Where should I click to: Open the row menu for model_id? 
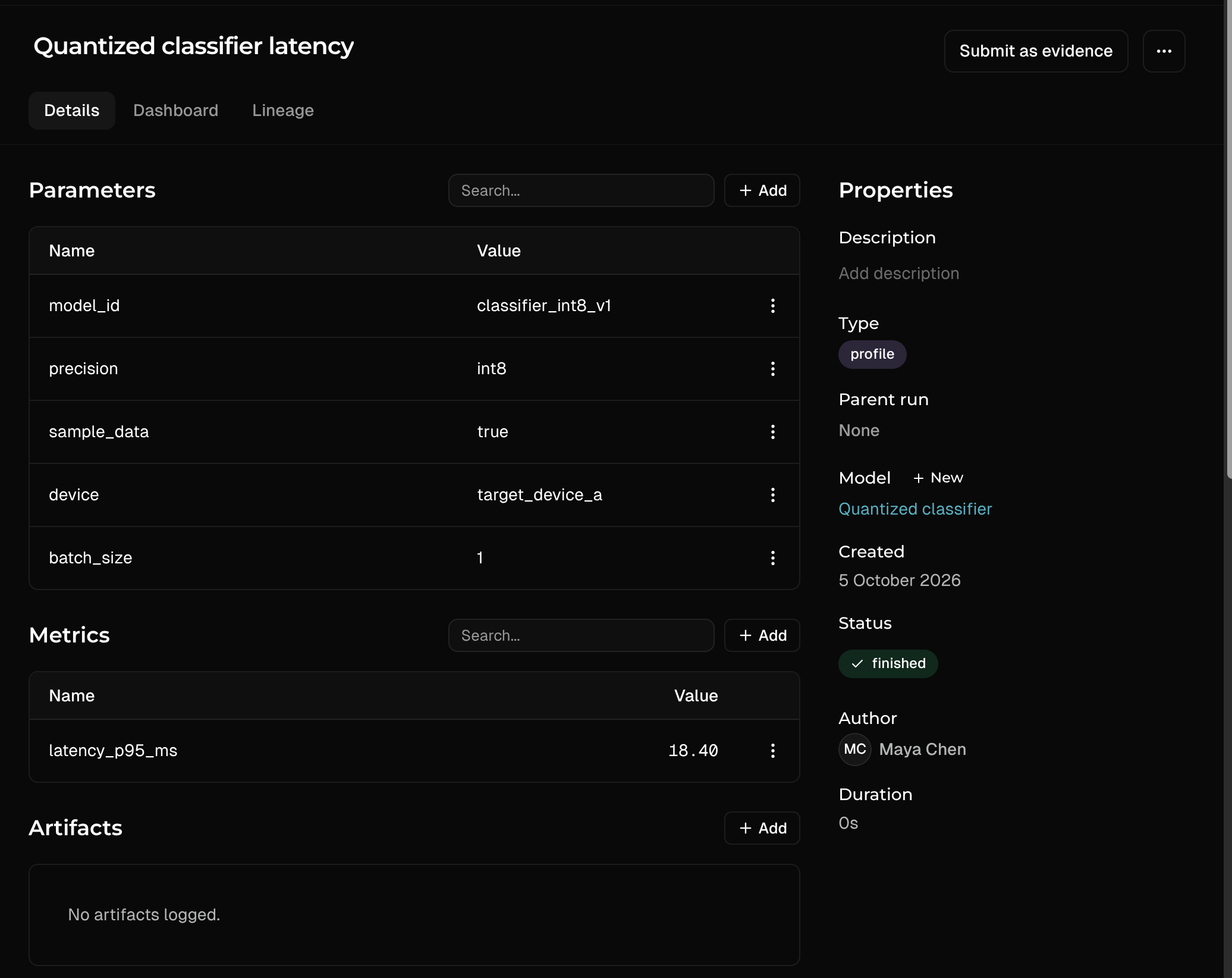tap(772, 306)
